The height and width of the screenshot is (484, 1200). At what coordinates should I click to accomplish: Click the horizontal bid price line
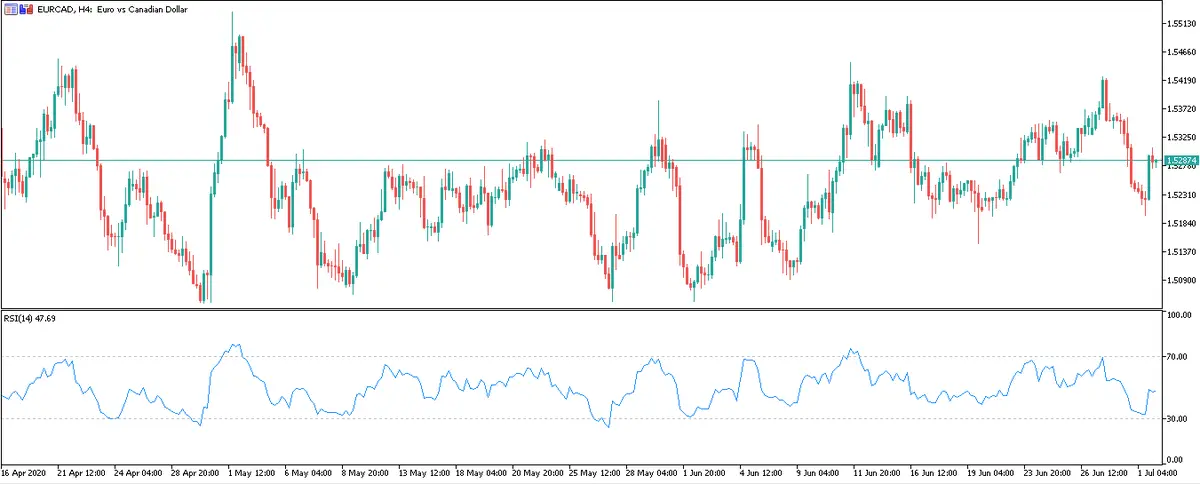tap(580, 160)
